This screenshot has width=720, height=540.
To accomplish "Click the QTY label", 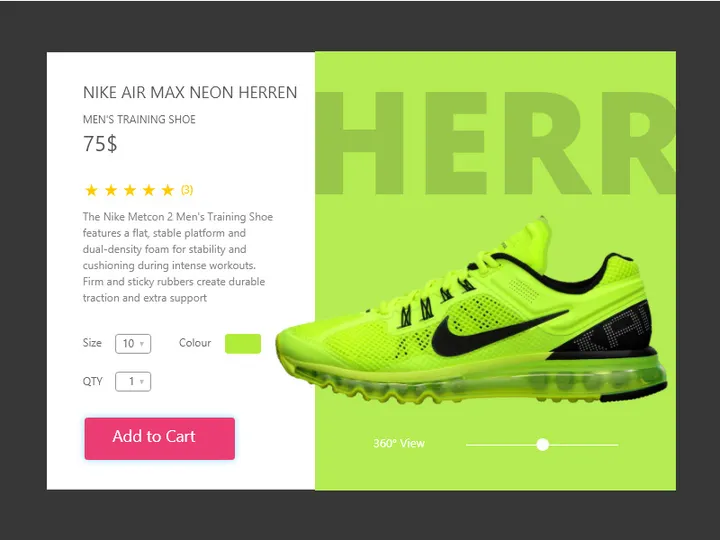I will (x=92, y=381).
